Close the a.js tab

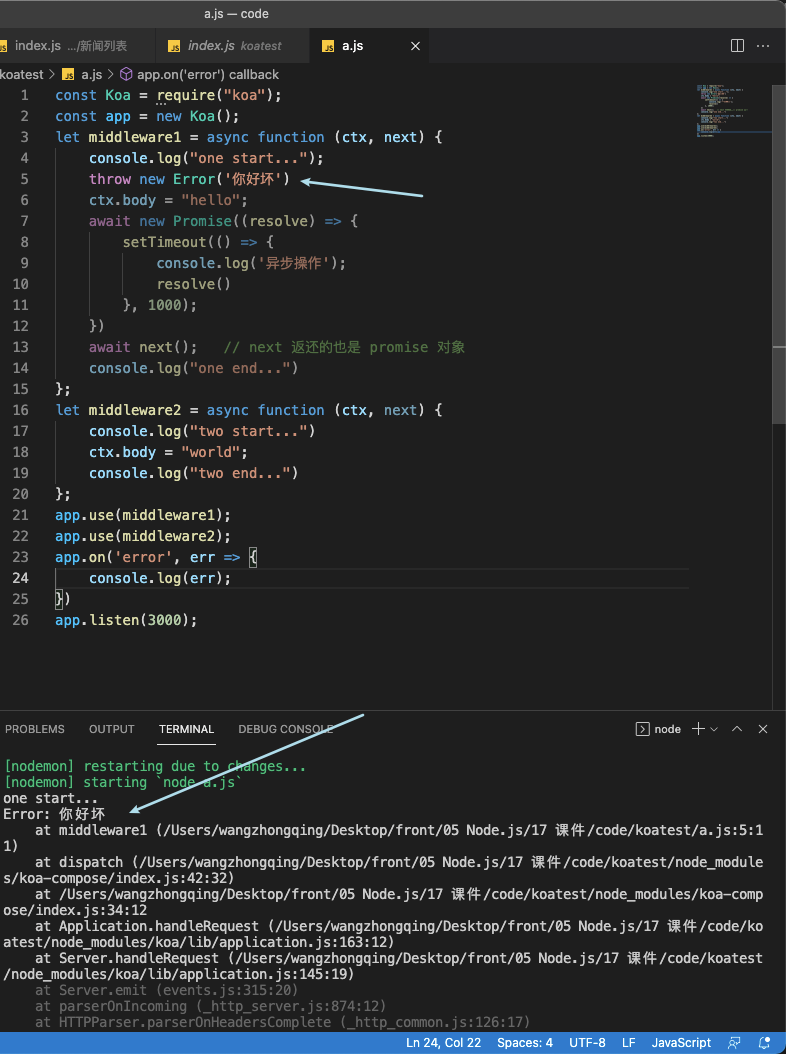click(416, 46)
